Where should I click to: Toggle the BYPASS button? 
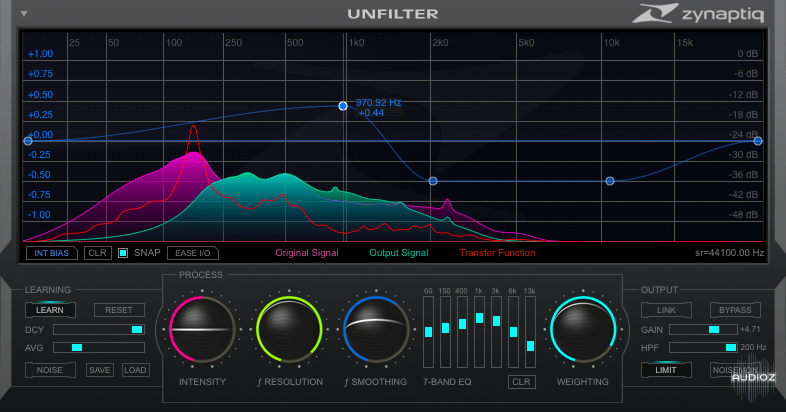pyautogui.click(x=735, y=310)
